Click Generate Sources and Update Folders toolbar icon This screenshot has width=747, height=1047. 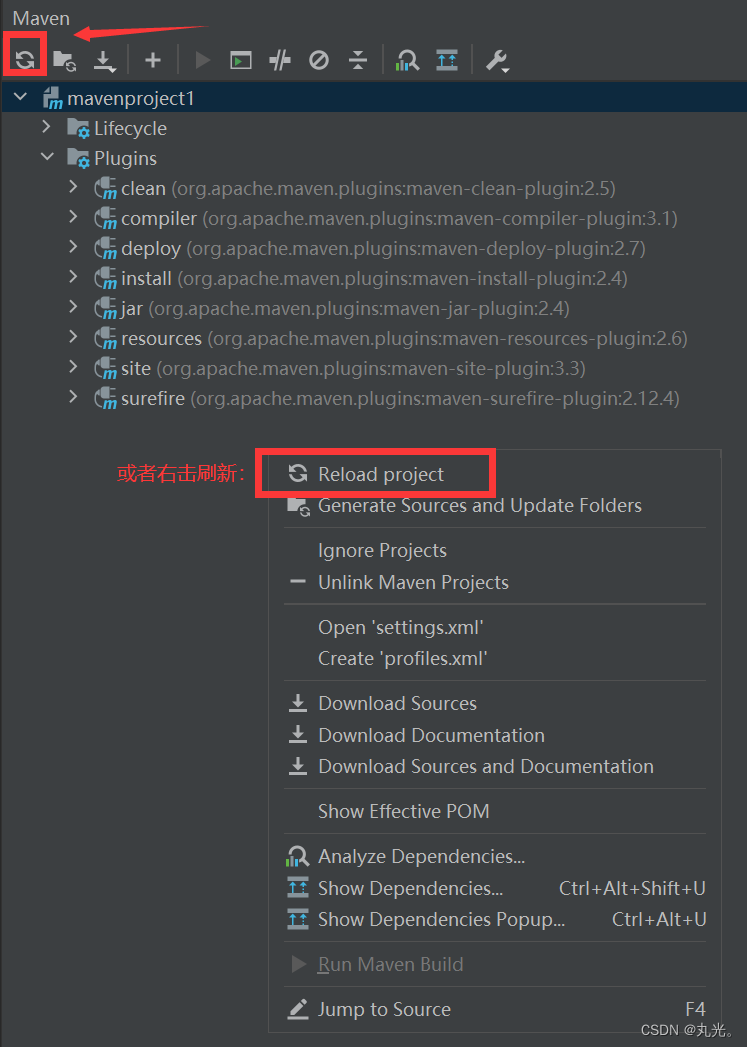click(65, 61)
